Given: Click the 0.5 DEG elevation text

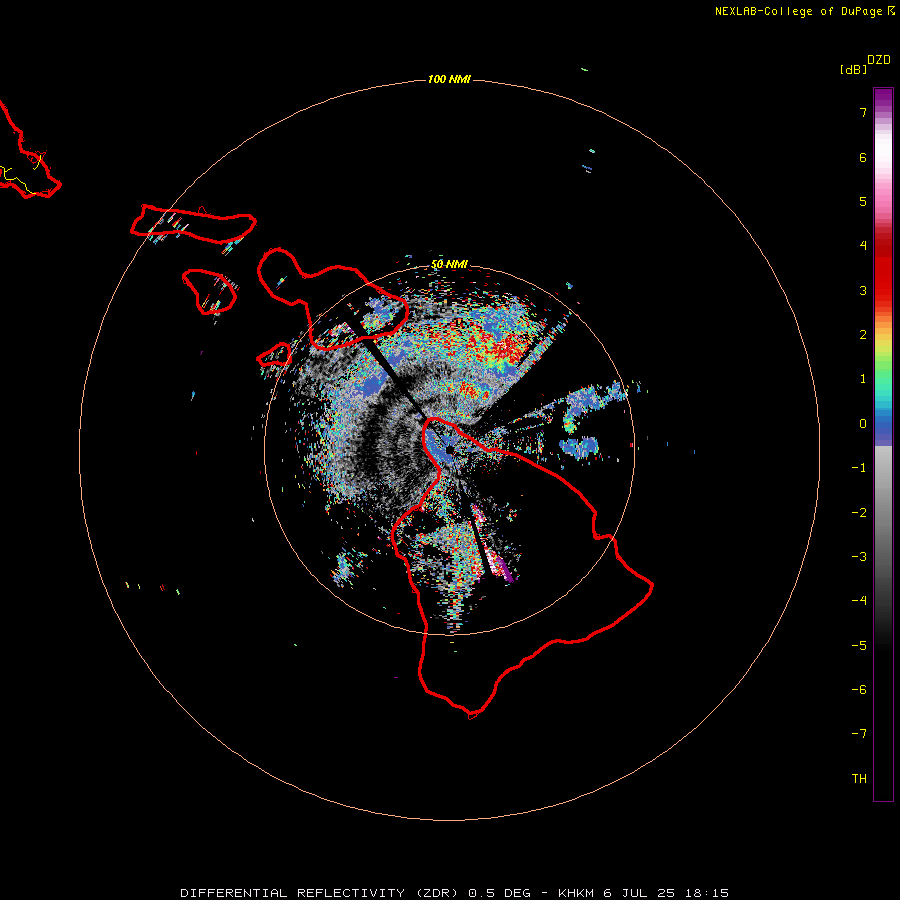Looking at the screenshot, I should [x=499, y=893].
